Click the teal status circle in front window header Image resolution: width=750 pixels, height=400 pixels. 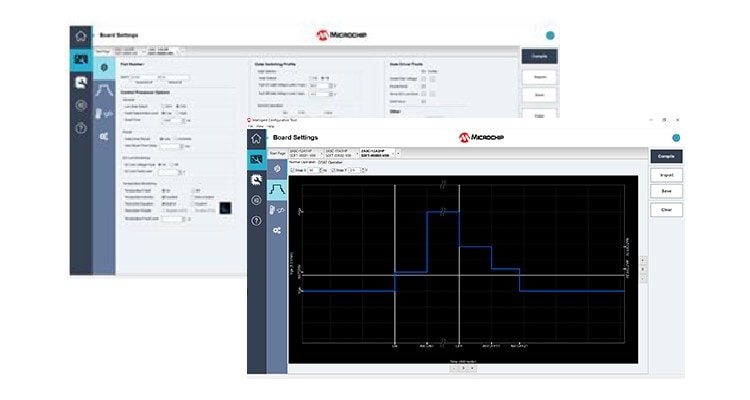[x=676, y=138]
